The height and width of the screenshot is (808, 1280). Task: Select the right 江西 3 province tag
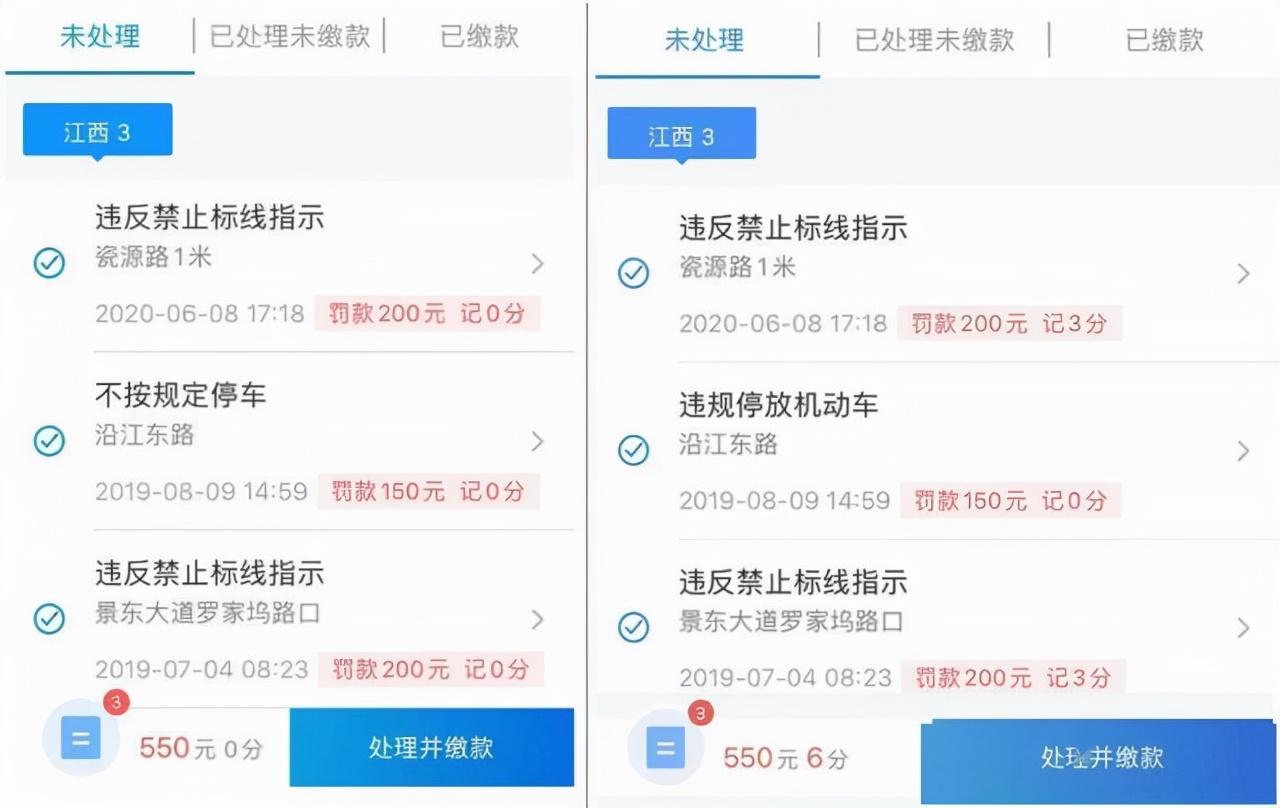[681, 136]
